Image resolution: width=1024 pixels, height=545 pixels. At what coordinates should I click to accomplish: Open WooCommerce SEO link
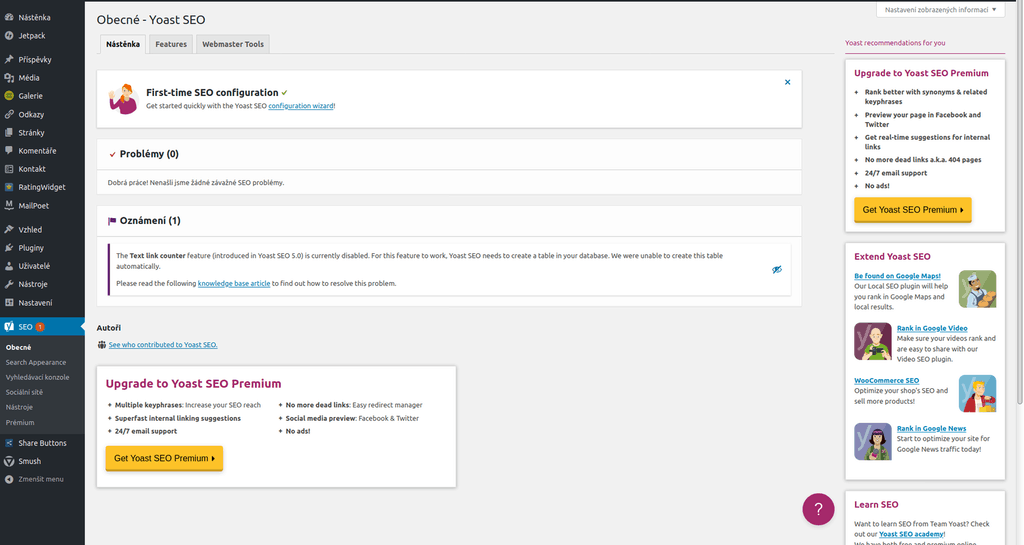pyautogui.click(x=887, y=381)
